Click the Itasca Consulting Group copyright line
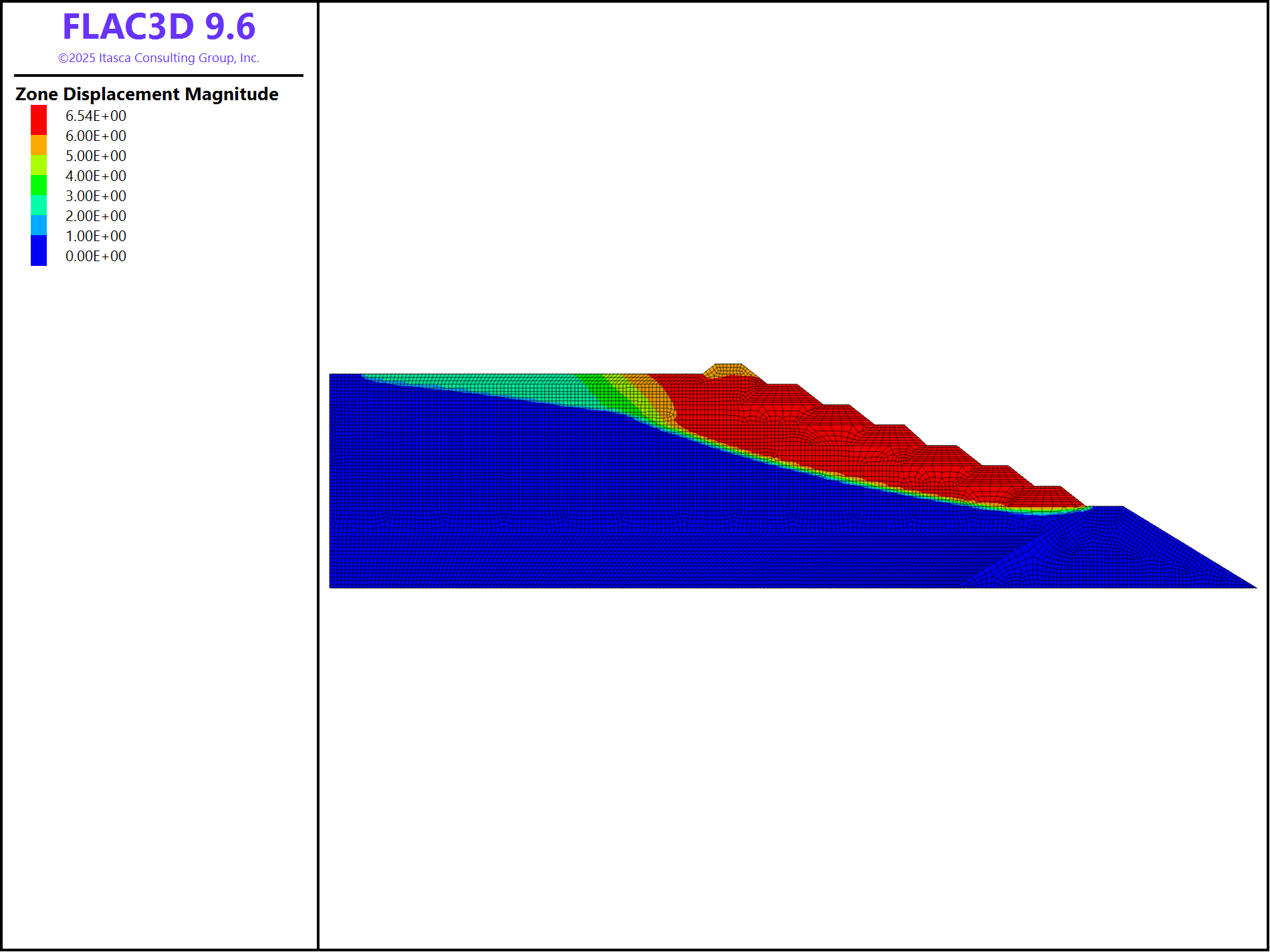 tap(159, 58)
